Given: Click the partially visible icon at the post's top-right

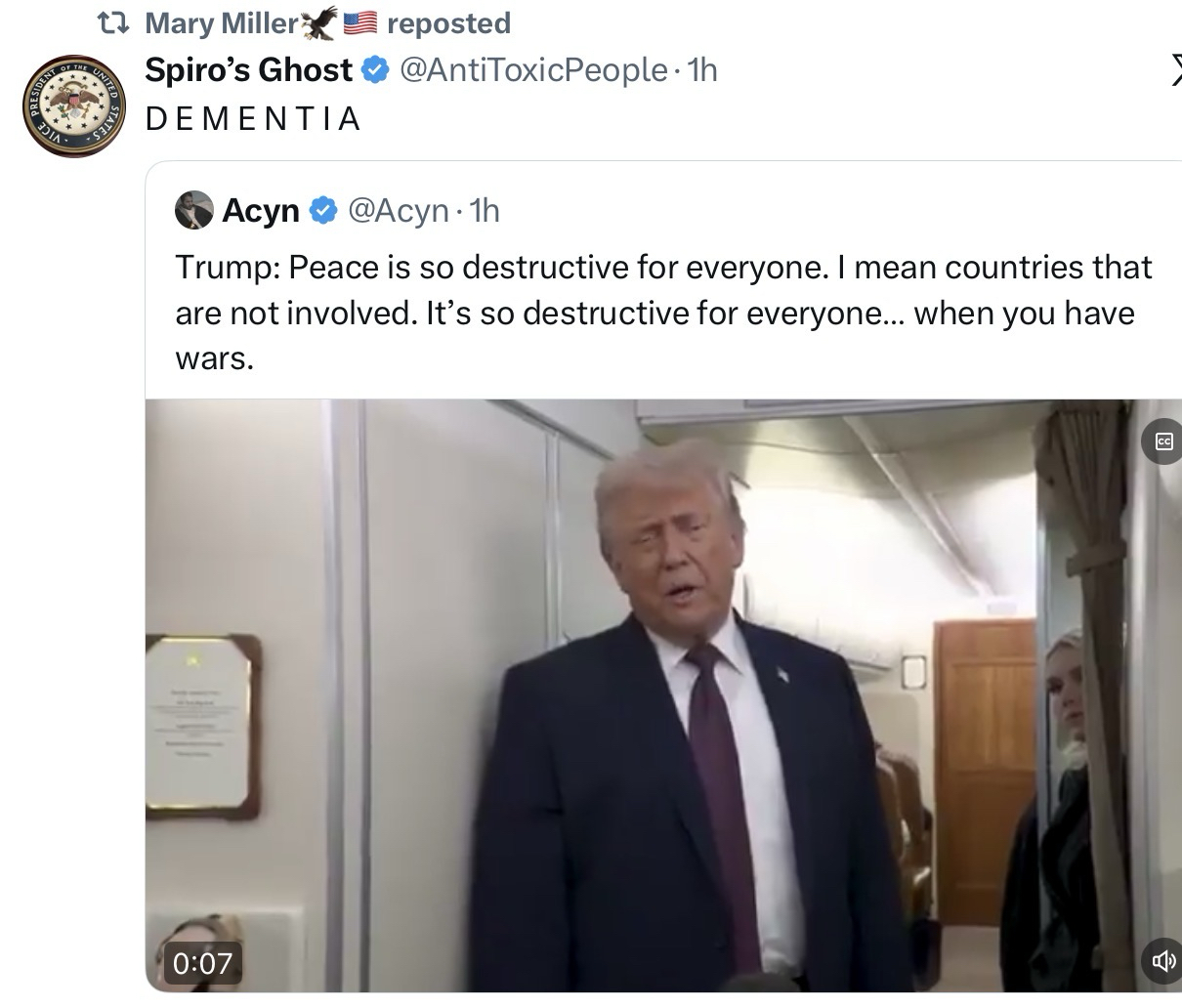Looking at the screenshot, I should click(x=1173, y=70).
